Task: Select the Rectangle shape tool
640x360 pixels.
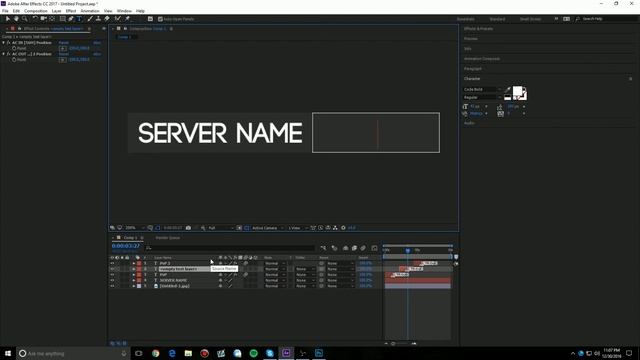Action: tap(62, 19)
